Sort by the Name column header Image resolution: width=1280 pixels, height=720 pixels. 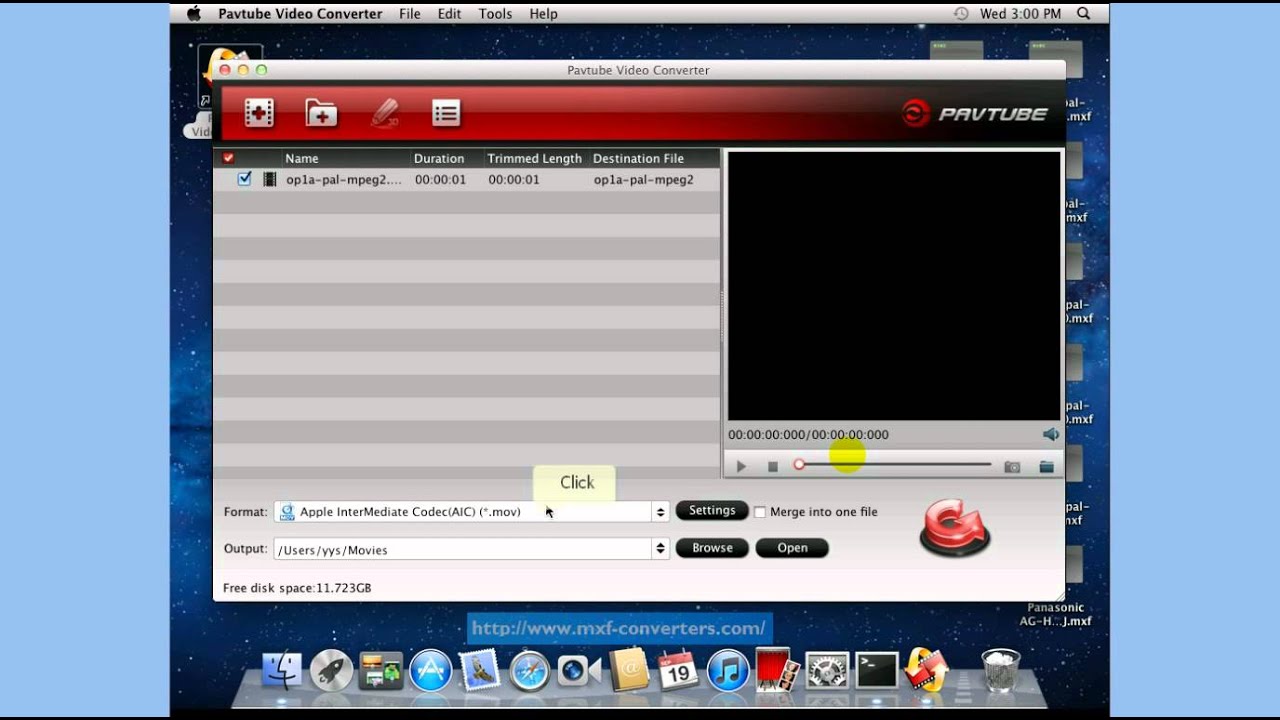point(302,158)
